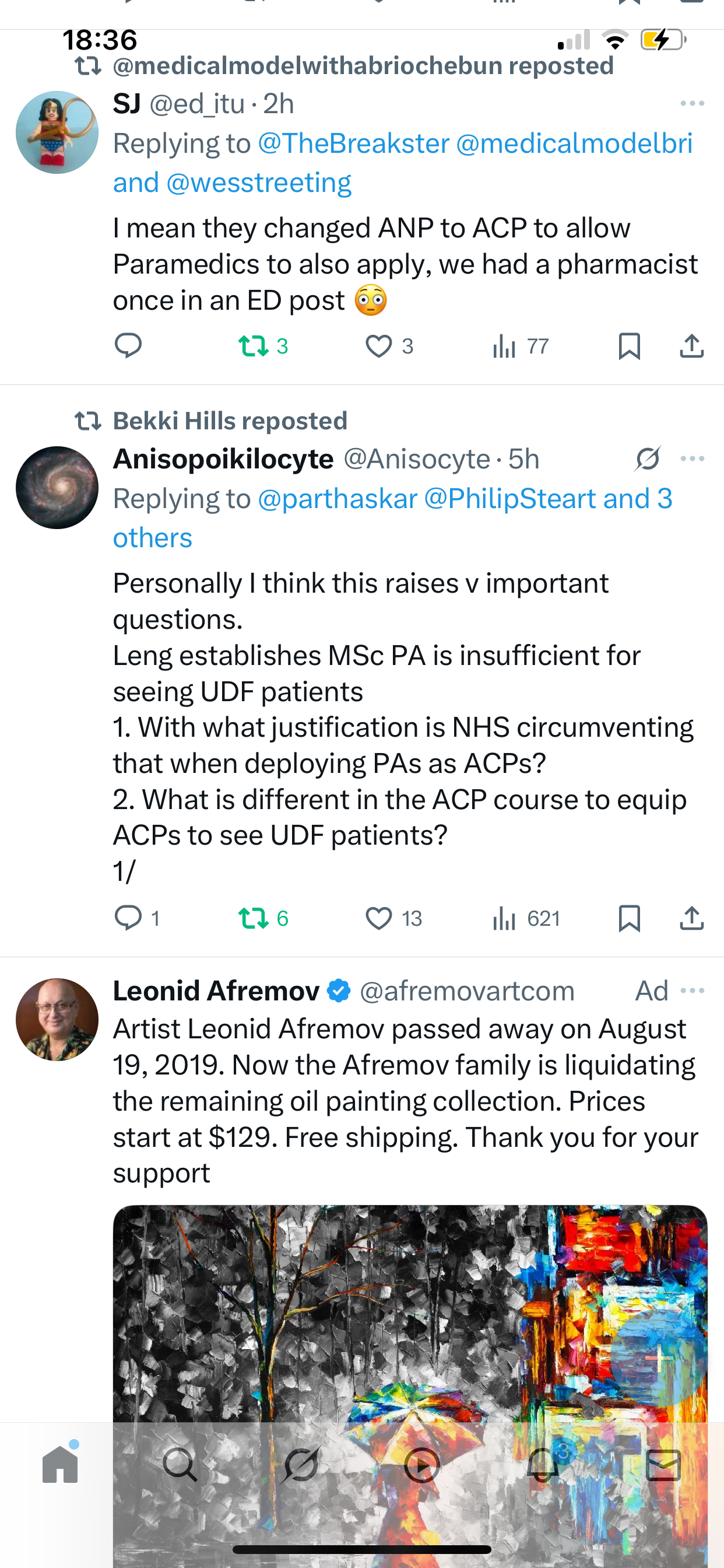Open Anisopoikilocyte's galaxy profile picture
724x1568 pixels.
57,488
